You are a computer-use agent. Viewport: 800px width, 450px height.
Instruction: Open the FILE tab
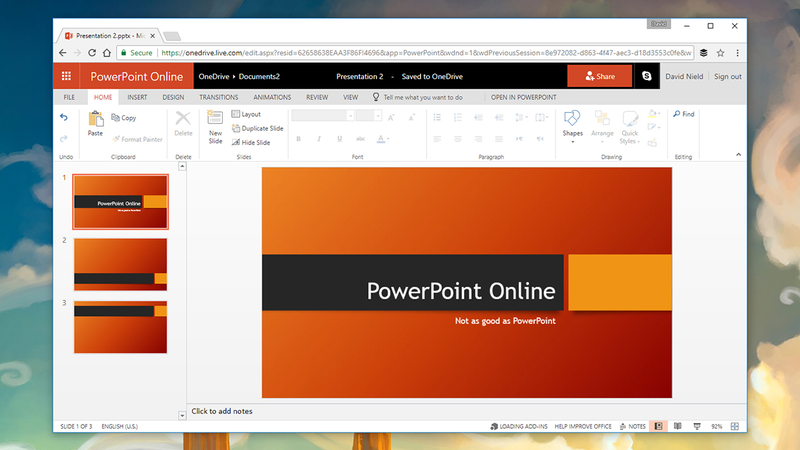tap(69, 97)
